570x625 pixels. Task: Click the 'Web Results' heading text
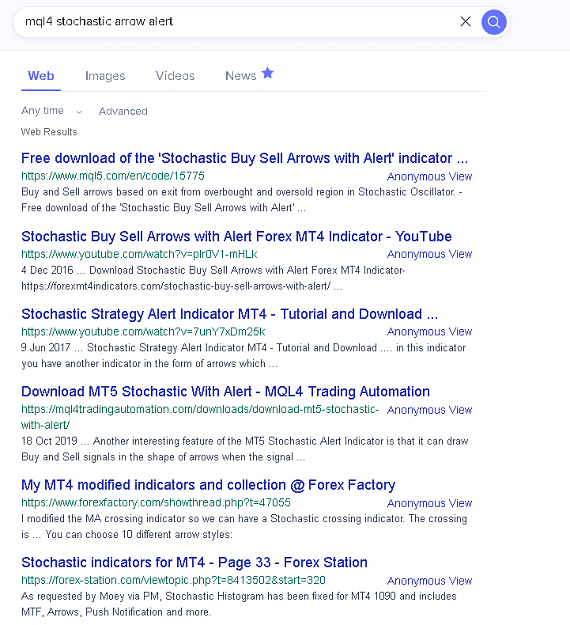49,132
